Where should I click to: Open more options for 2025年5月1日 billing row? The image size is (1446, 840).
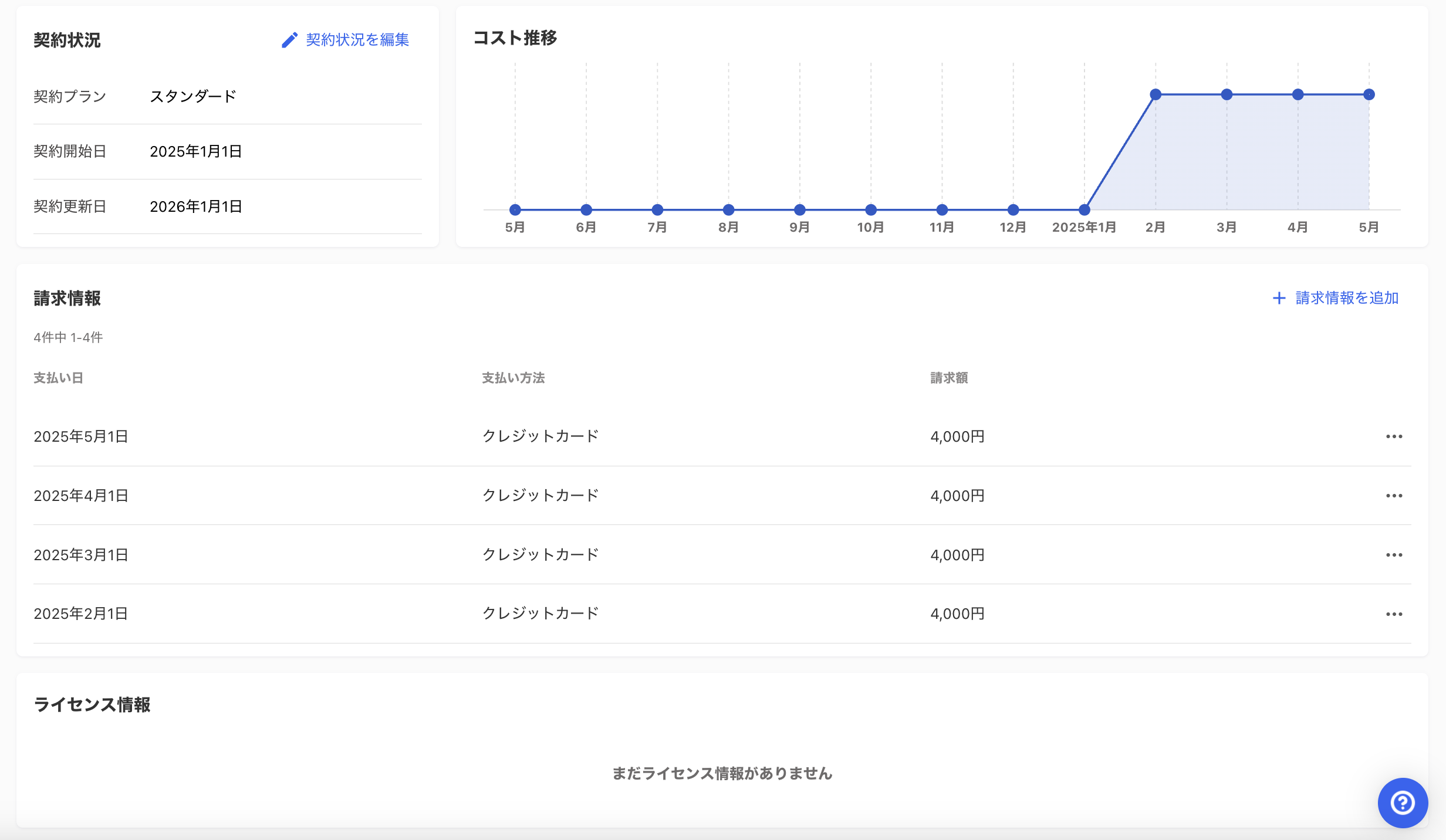click(1394, 436)
